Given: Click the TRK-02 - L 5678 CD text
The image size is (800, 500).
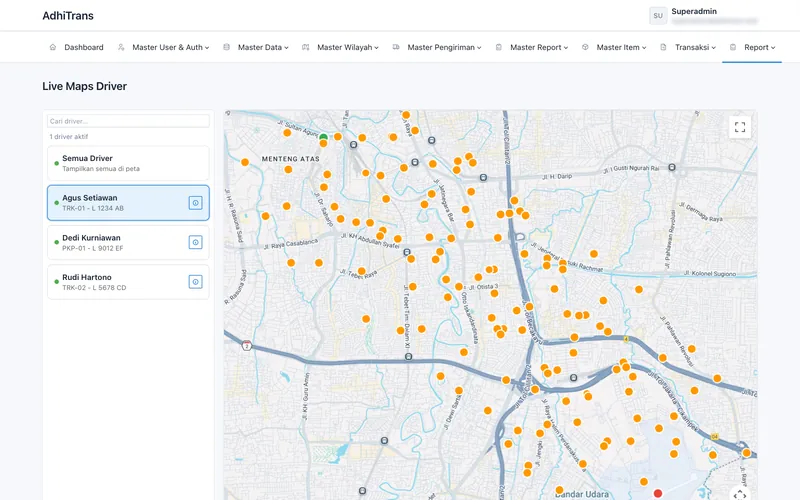Looking at the screenshot, I should pyautogui.click(x=94, y=288).
